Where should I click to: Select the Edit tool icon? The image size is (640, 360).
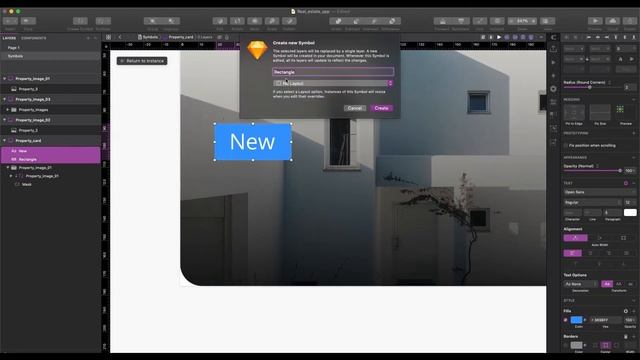[220, 21]
